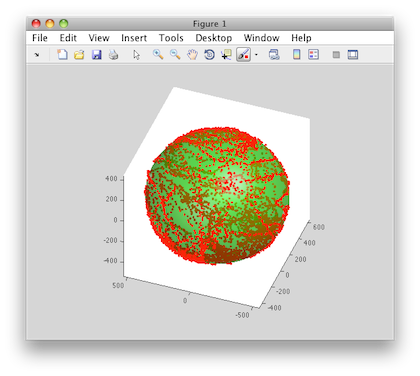Open the Desktop menu

(214, 38)
